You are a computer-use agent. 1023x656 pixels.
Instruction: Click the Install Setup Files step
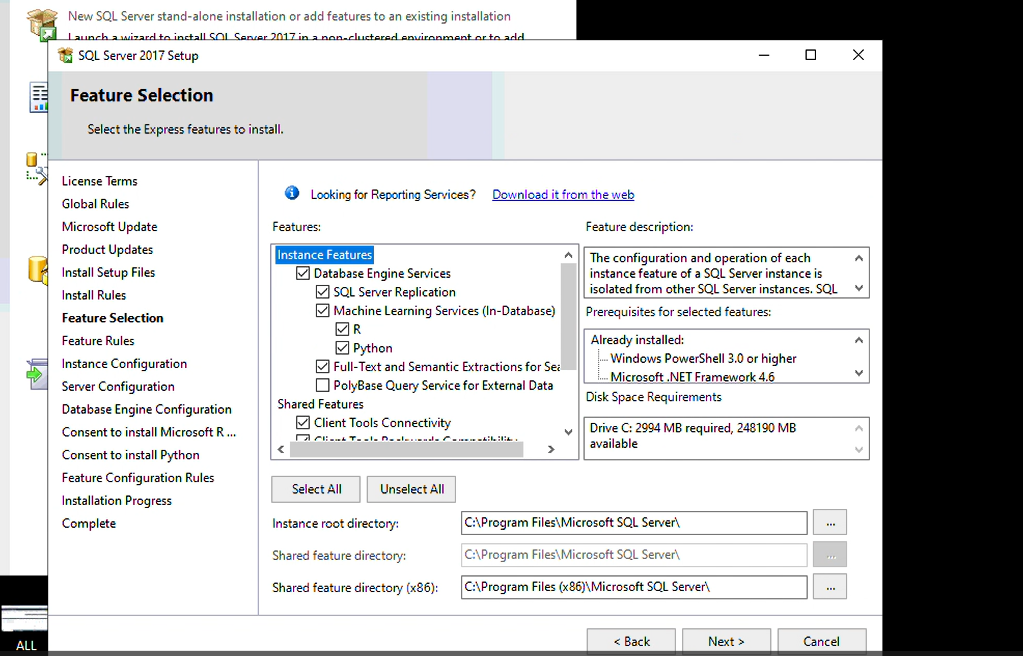108,272
